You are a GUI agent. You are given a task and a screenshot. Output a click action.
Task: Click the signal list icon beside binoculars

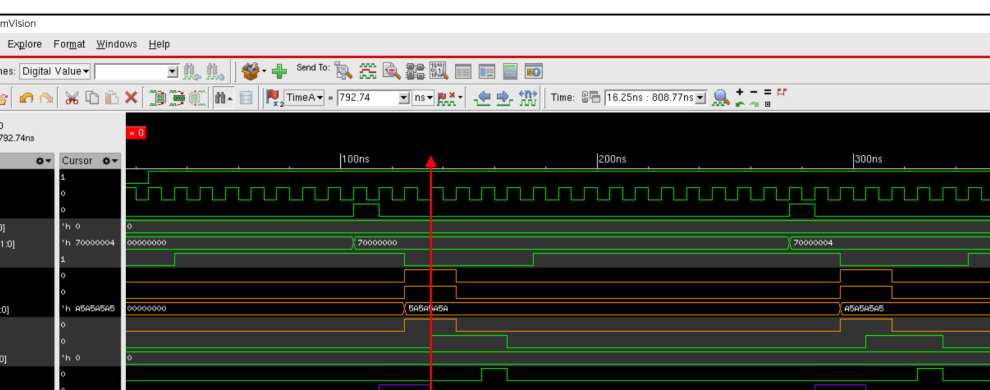pos(246,98)
